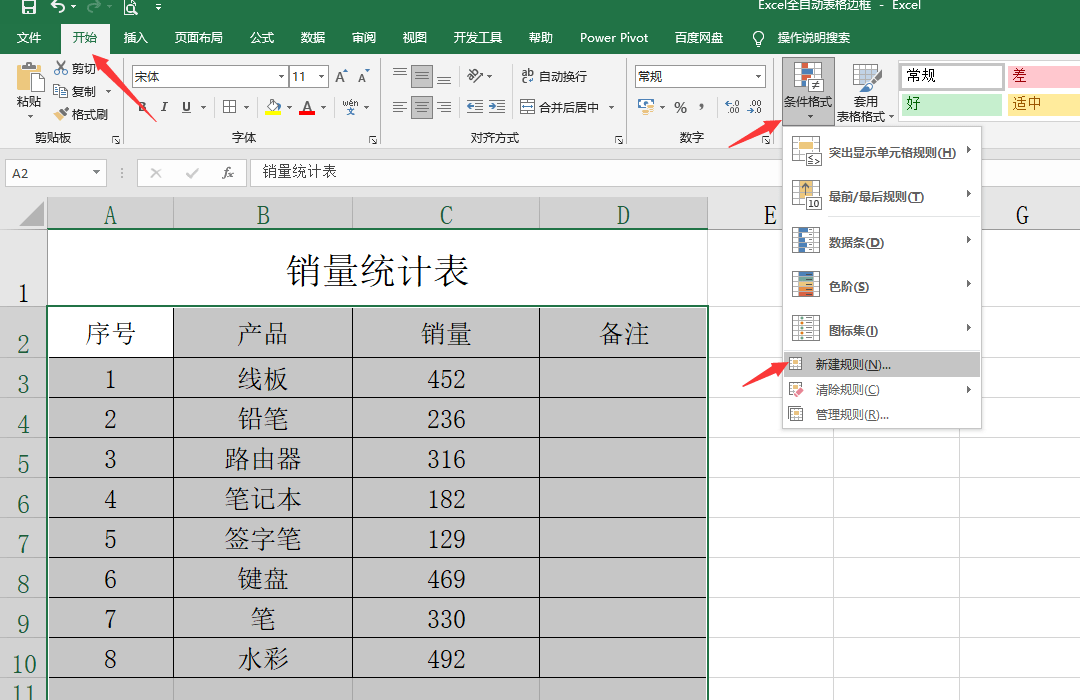Image resolution: width=1080 pixels, height=700 pixels.
Task: Expand 数据条(D) submenu
Action: pos(882,242)
